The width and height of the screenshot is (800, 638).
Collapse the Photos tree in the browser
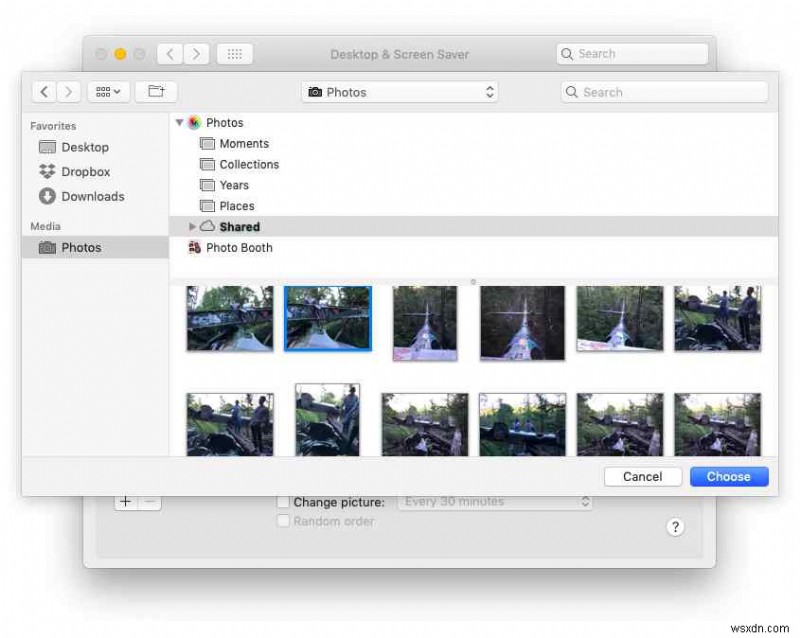pyautogui.click(x=179, y=122)
